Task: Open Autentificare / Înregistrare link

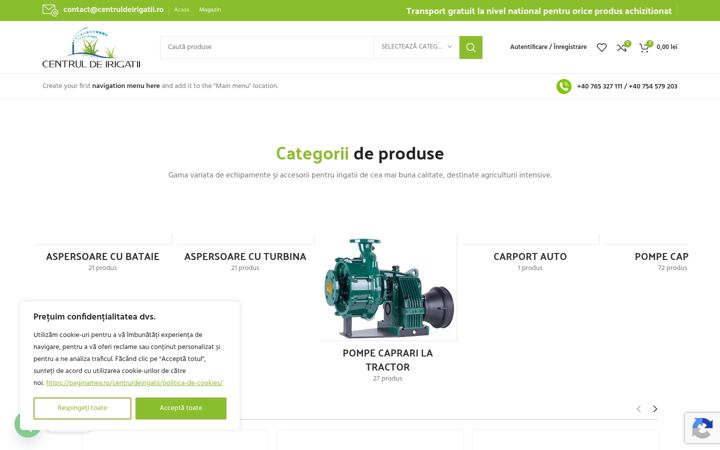Action: coord(548,47)
